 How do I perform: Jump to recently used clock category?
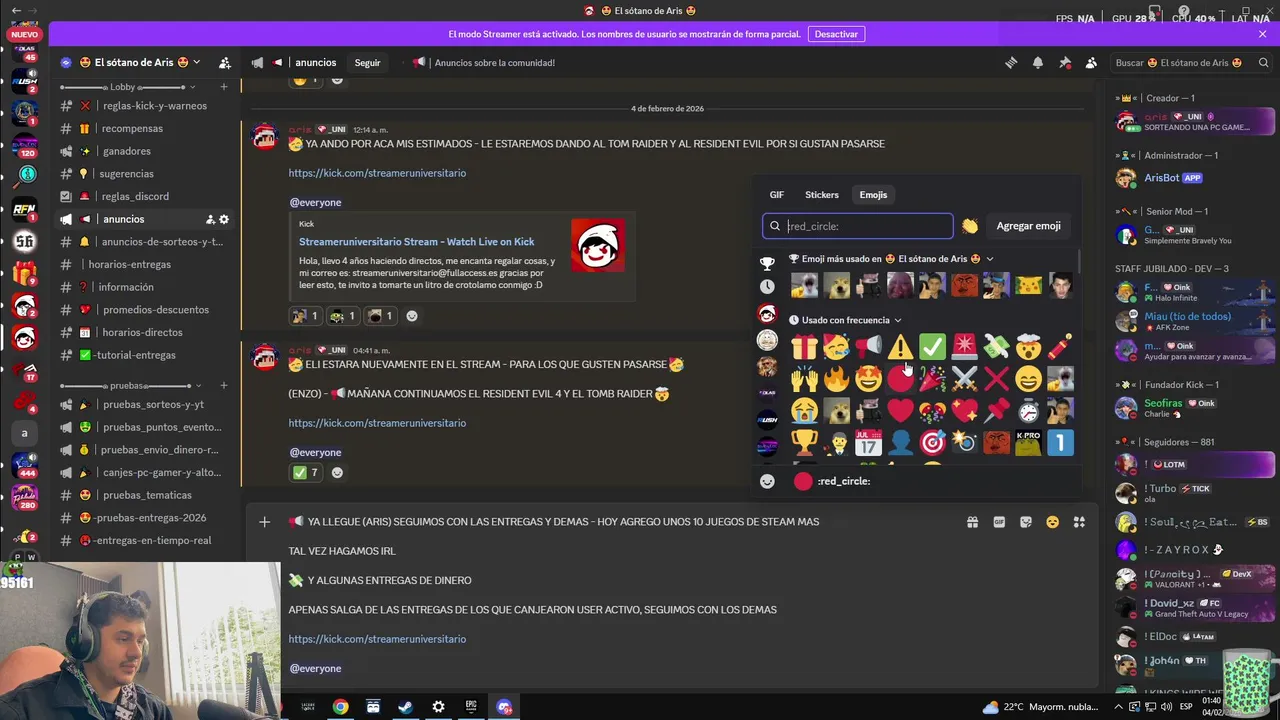click(x=767, y=287)
